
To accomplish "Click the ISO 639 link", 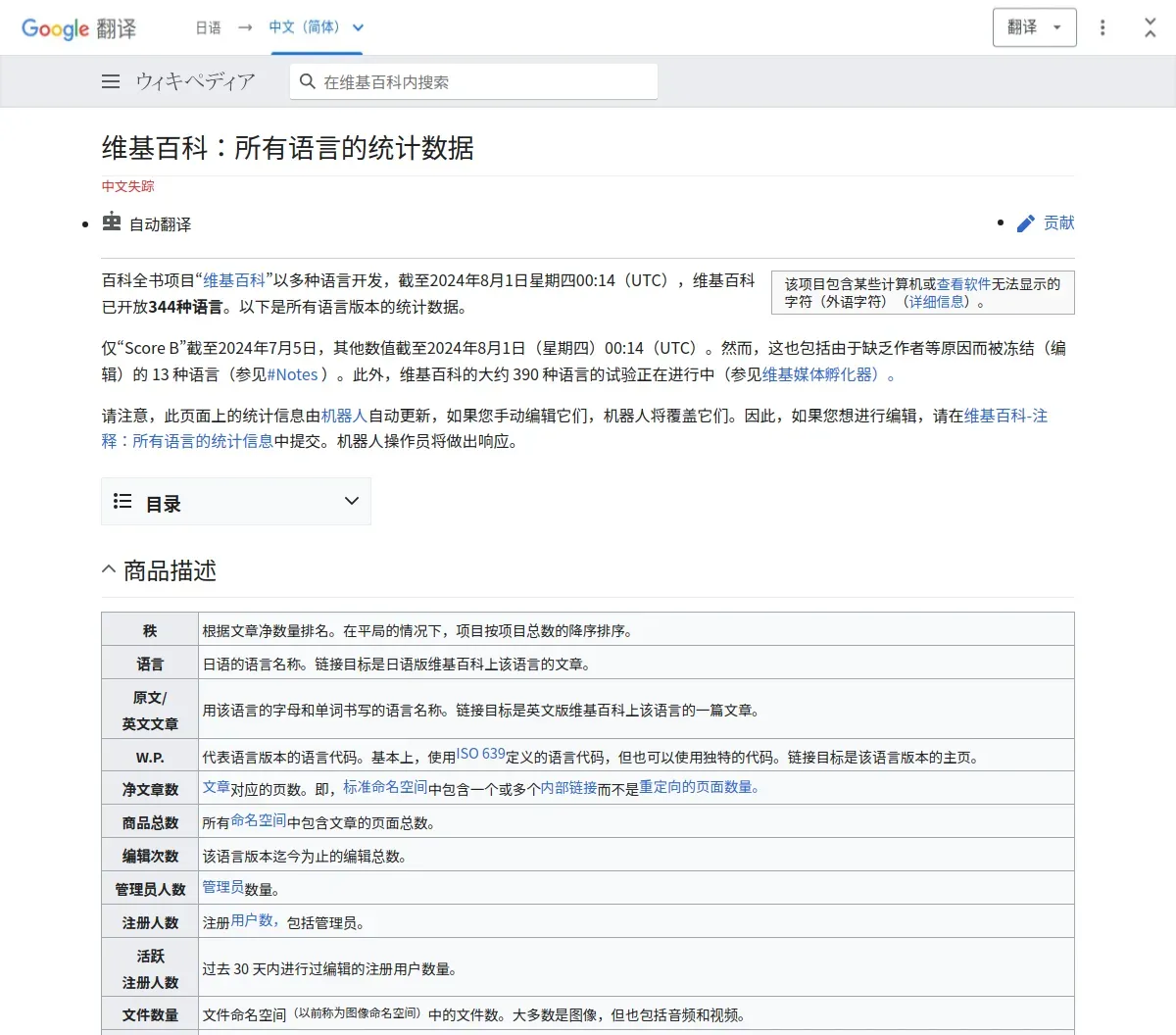I will tap(481, 754).
